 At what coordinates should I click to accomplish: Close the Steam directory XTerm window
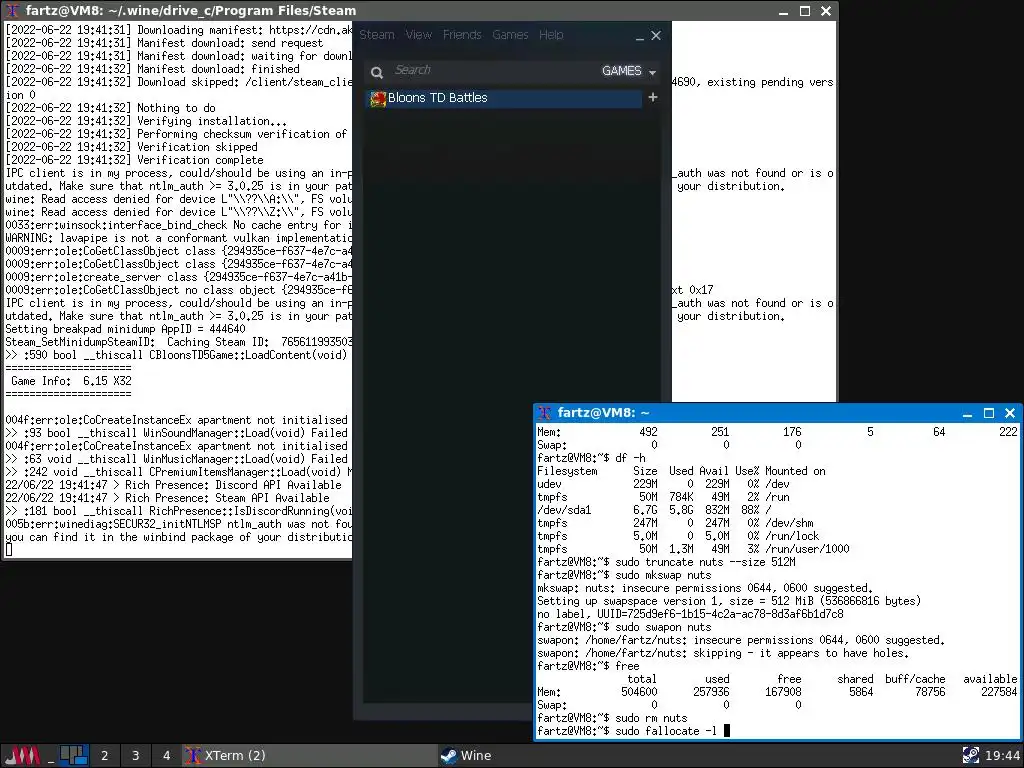825,10
